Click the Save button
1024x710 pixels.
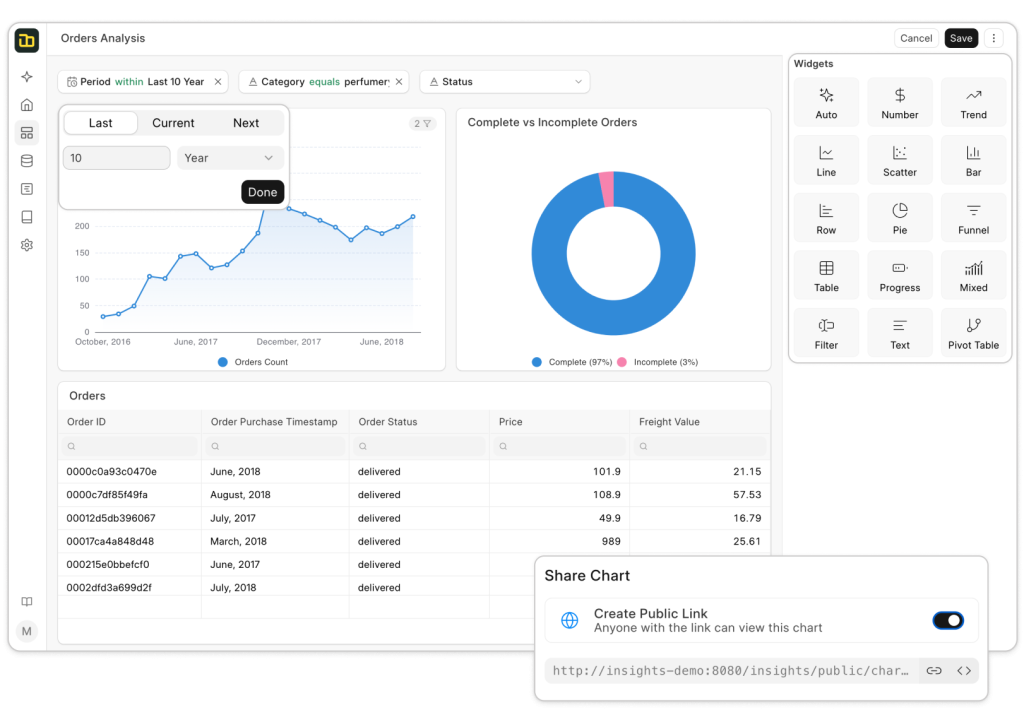(x=961, y=38)
